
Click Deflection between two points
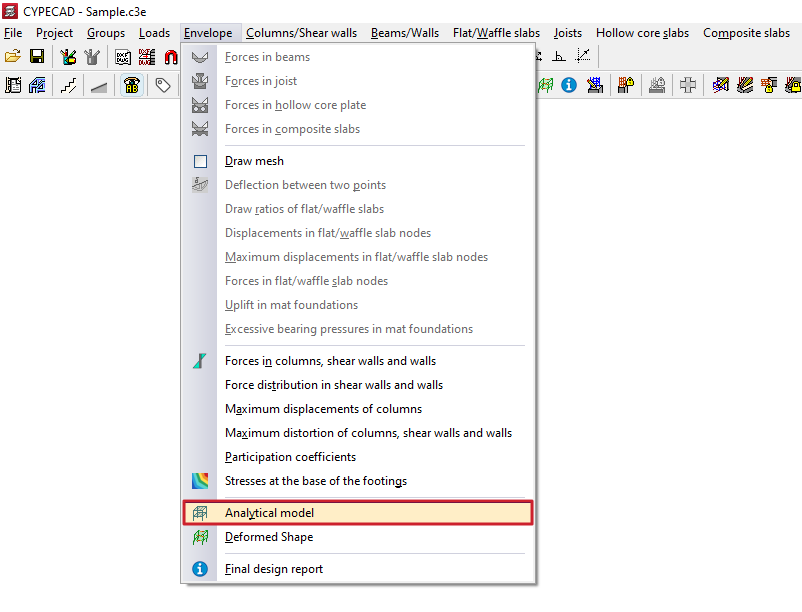[358, 185]
